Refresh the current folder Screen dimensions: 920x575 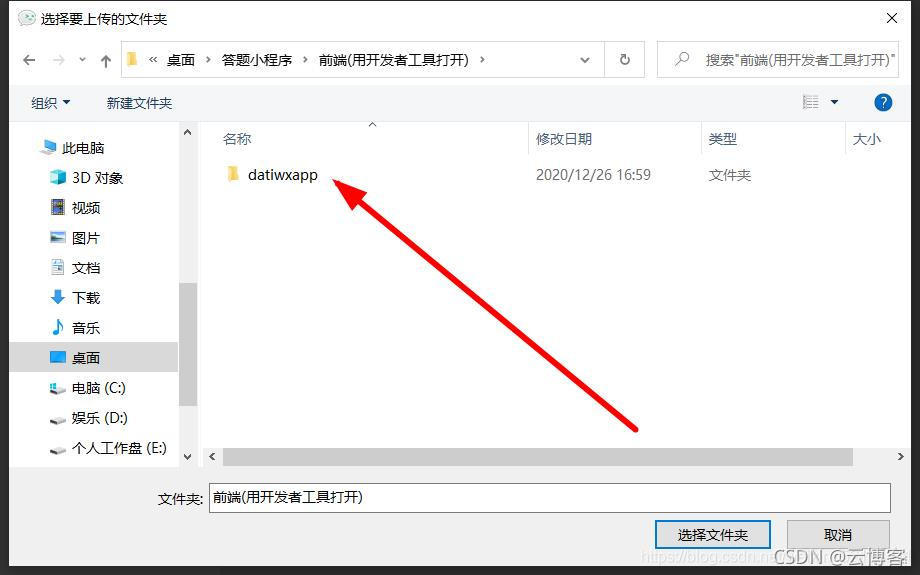click(x=625, y=60)
